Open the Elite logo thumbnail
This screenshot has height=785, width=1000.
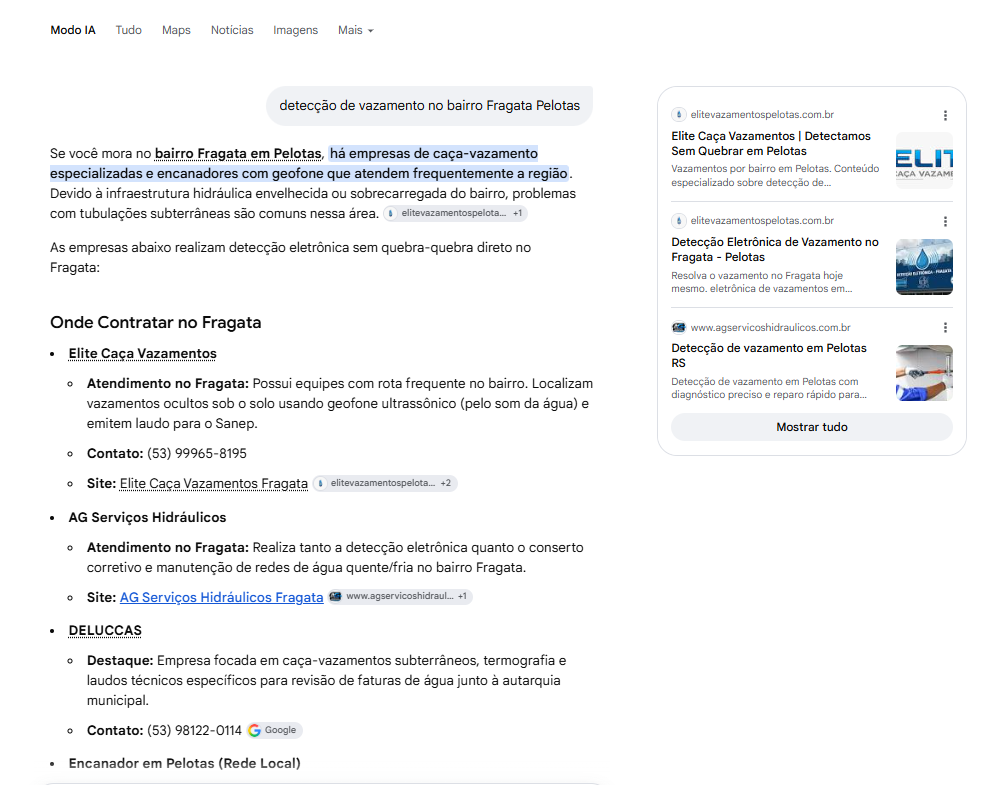(x=924, y=160)
